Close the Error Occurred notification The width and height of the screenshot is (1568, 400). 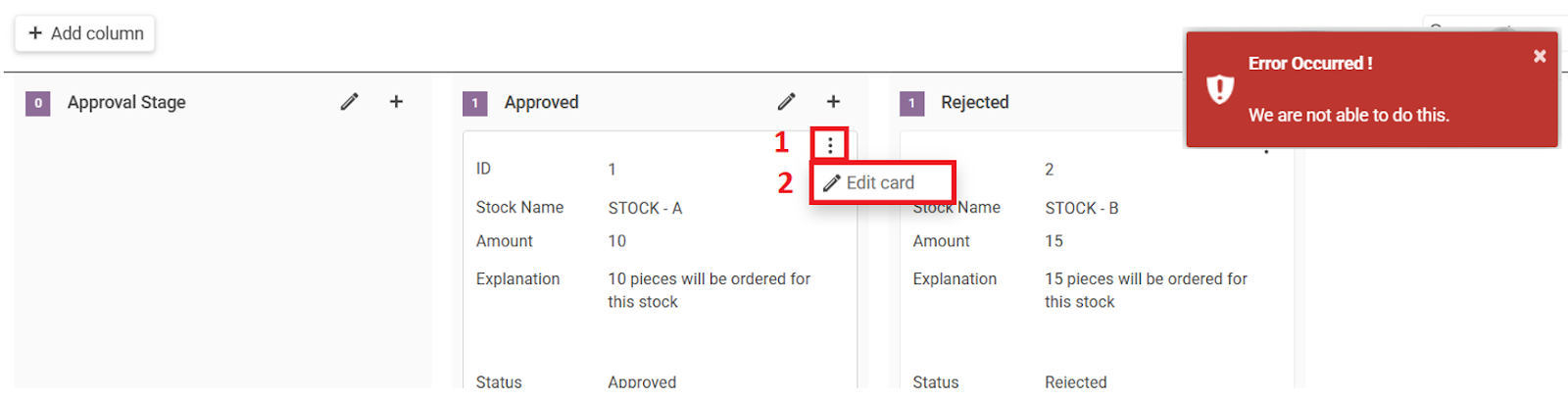(1540, 56)
